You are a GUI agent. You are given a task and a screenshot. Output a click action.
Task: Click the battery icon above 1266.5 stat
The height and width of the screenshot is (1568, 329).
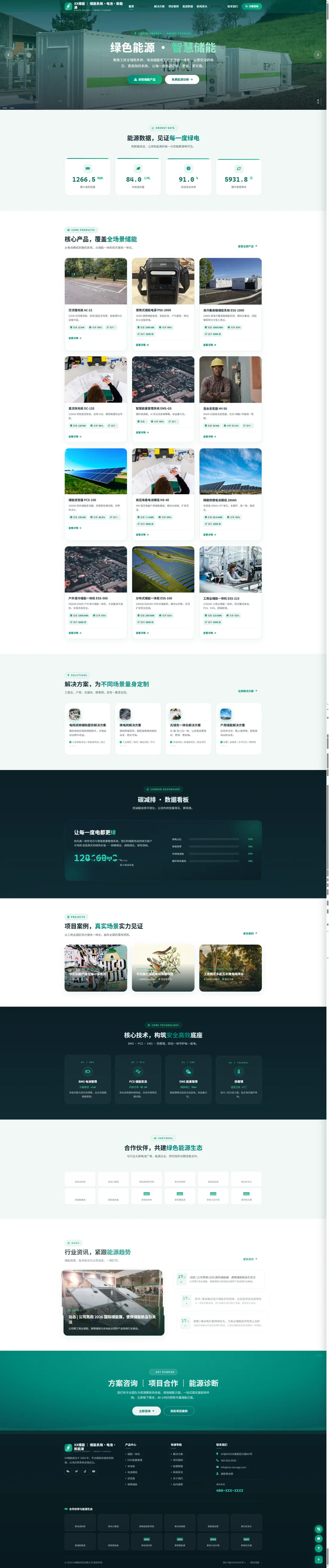[88, 168]
